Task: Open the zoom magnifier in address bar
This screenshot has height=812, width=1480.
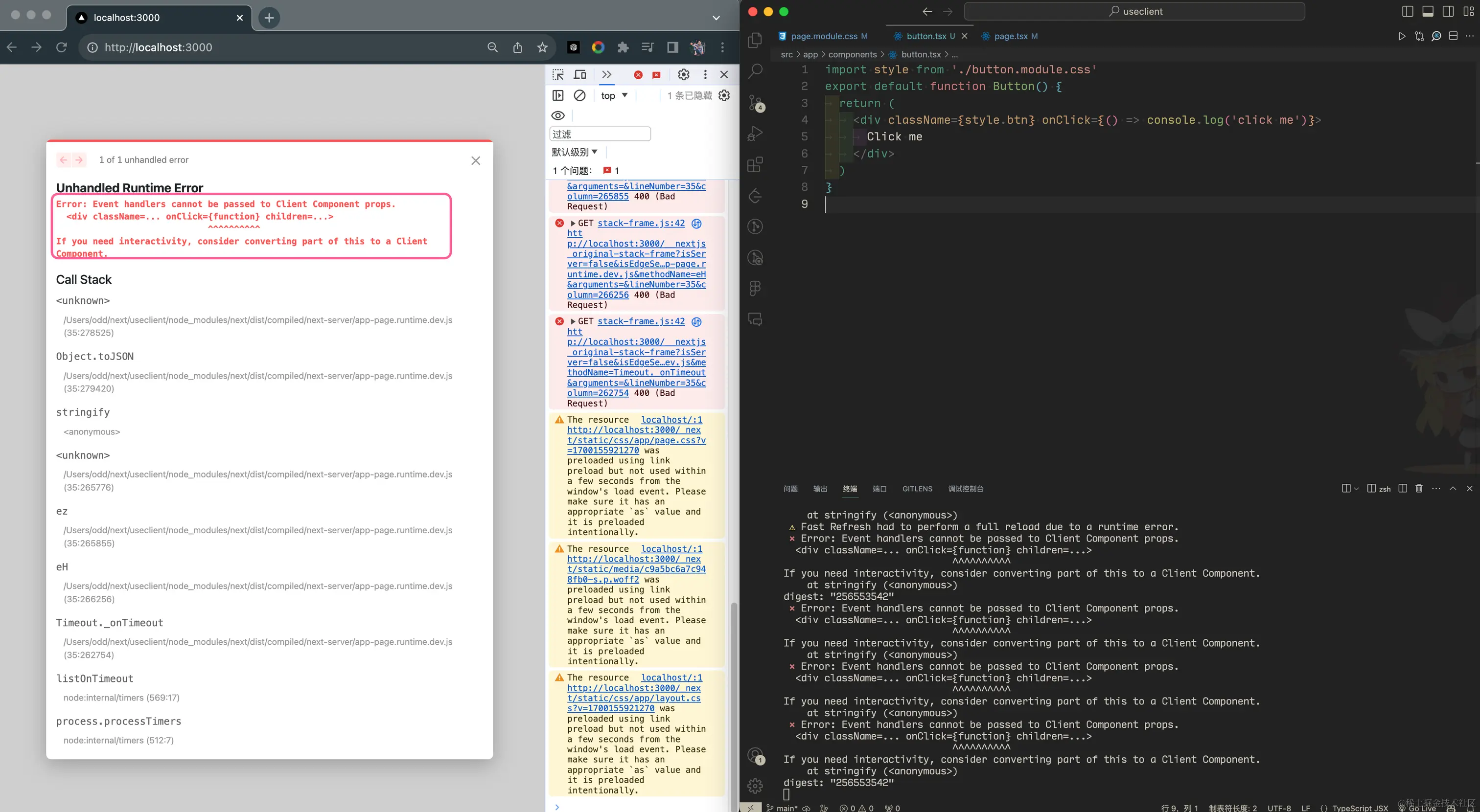Action: (x=492, y=47)
